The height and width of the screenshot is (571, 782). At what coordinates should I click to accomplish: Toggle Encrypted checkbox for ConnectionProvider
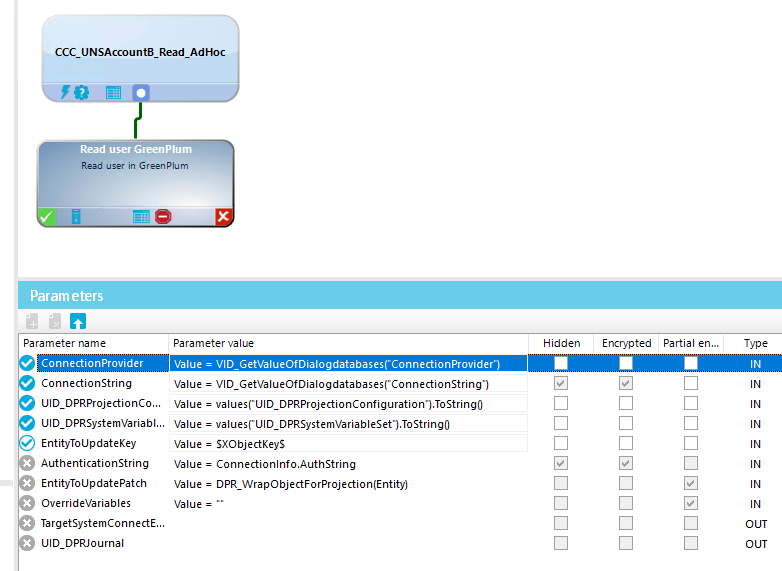(626, 363)
